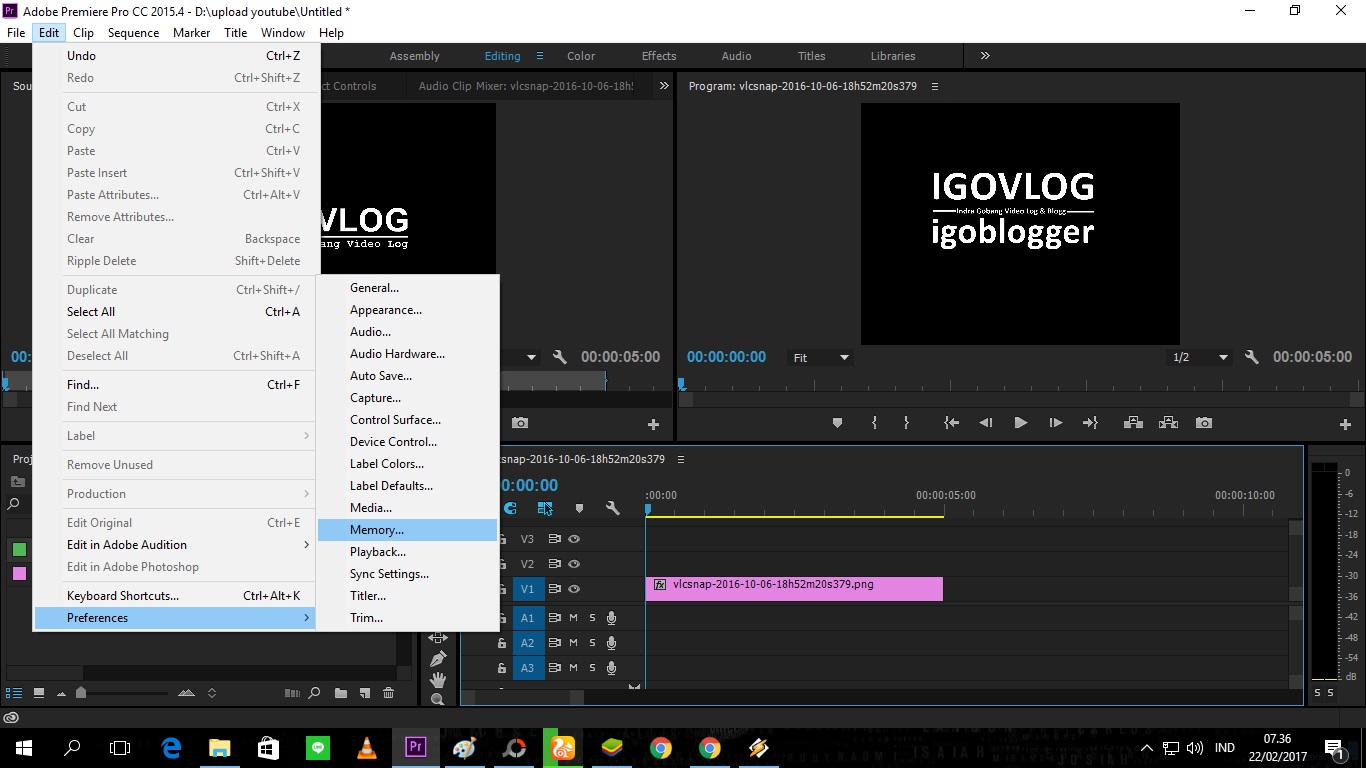This screenshot has width=1366, height=768.
Task: Open Auto Save preferences
Action: point(407,376)
